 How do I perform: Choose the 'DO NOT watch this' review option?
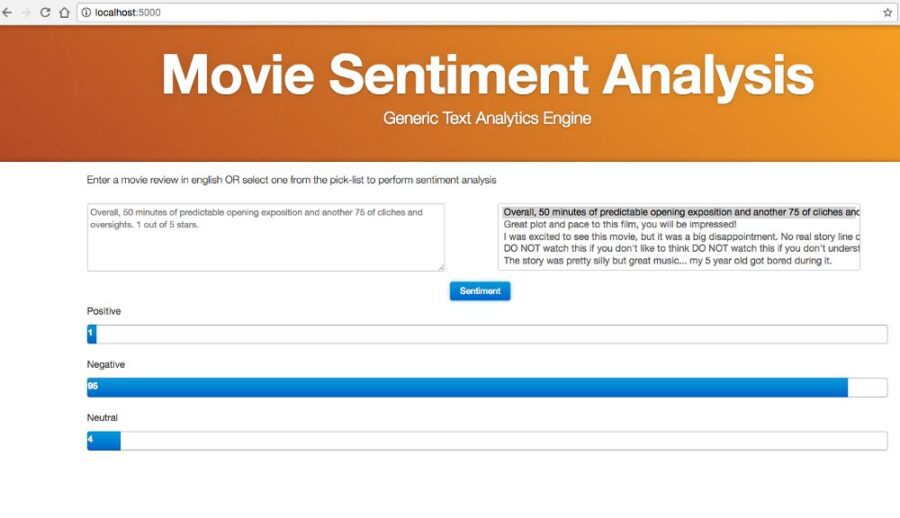pyautogui.click(x=679, y=249)
